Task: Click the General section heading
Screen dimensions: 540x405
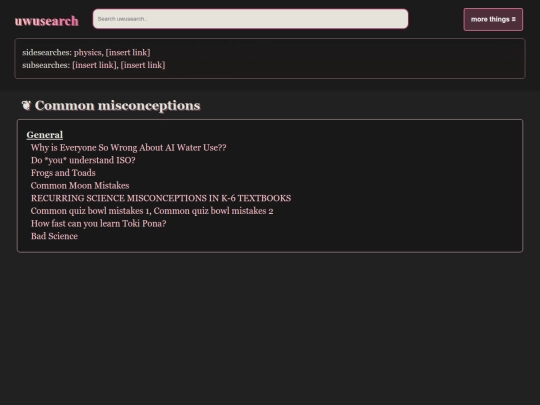Action: (45, 135)
